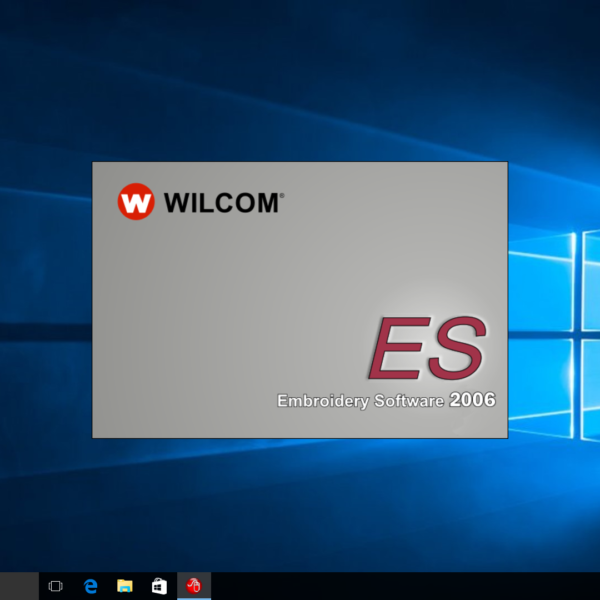Click the registered trademark symbol beside WILCOM
The image size is (600, 600).
pos(282,196)
